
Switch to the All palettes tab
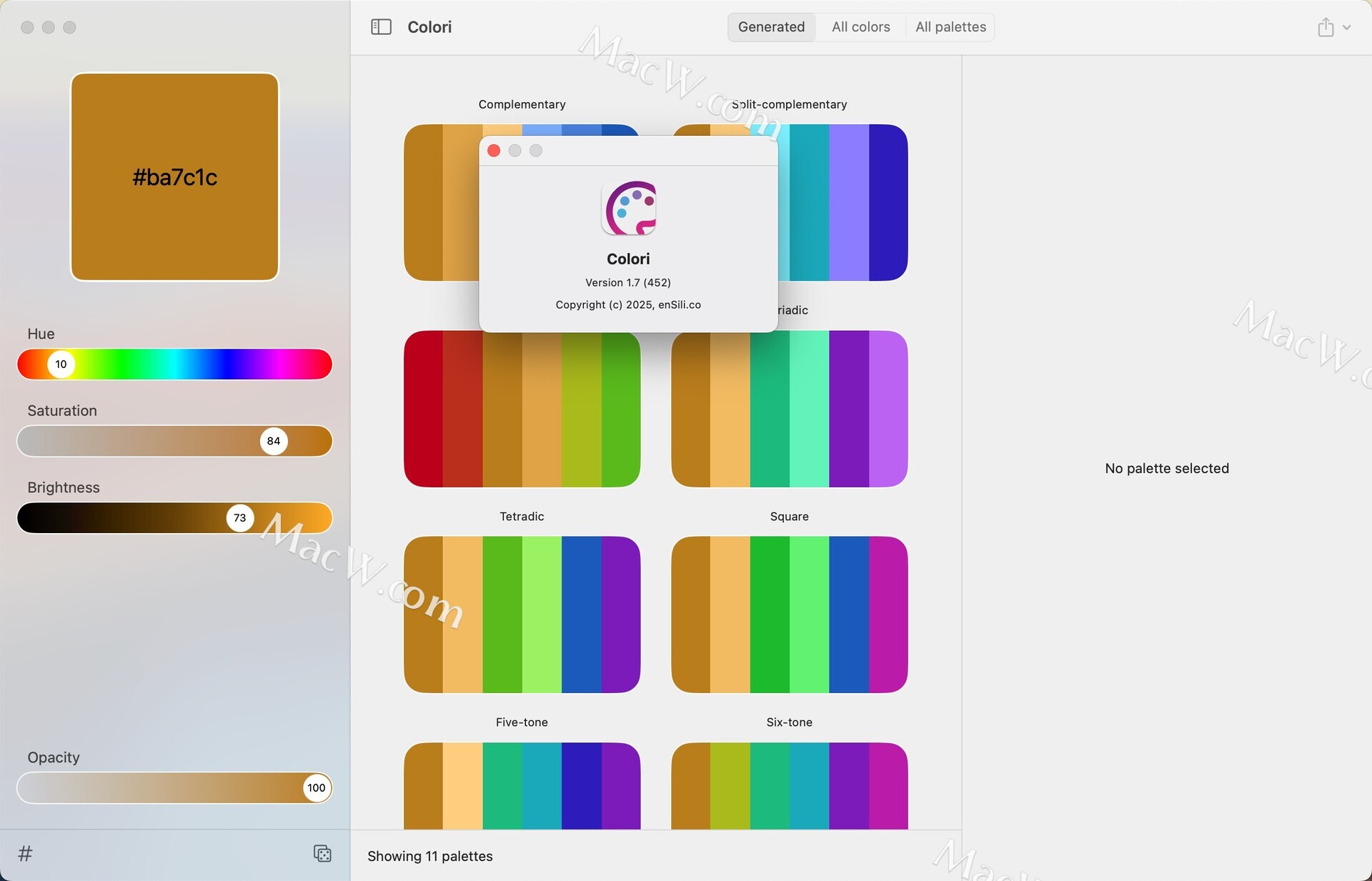coord(950,27)
